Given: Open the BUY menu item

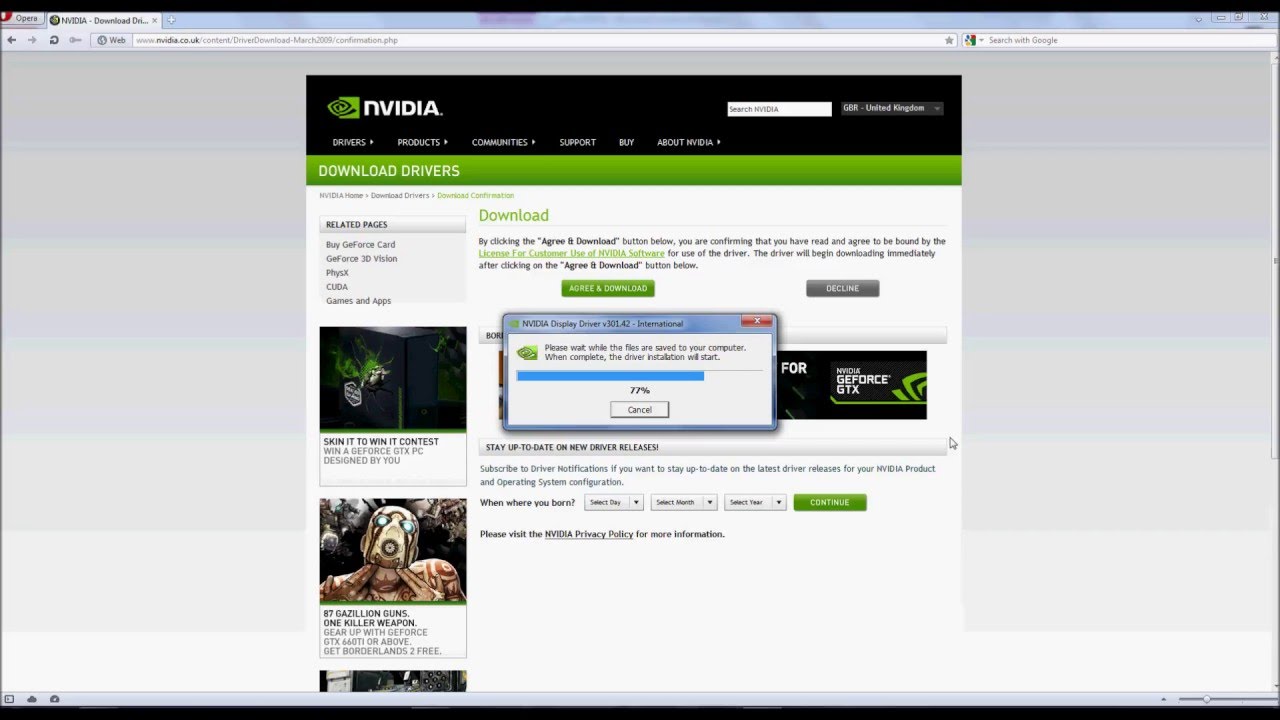Looking at the screenshot, I should coord(626,142).
